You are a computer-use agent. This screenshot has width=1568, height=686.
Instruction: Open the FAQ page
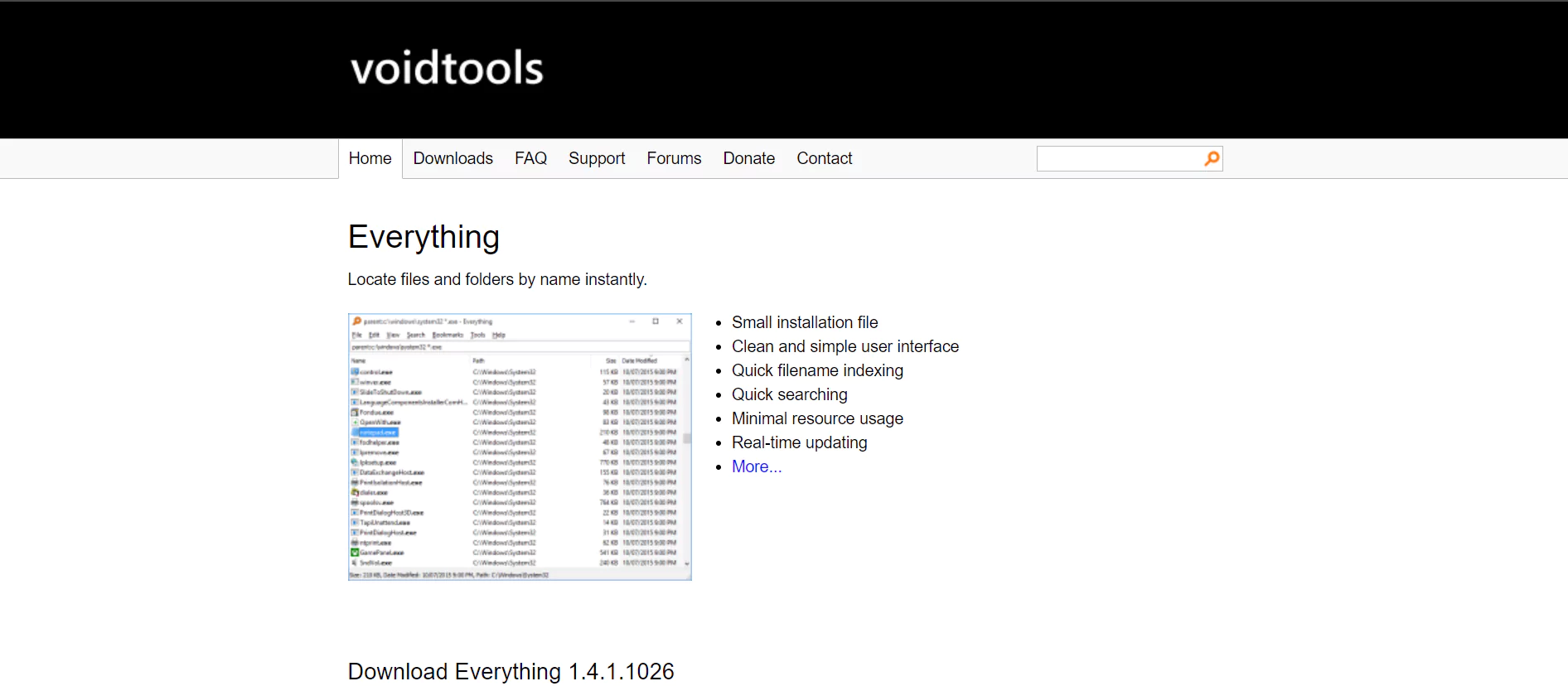coord(531,158)
